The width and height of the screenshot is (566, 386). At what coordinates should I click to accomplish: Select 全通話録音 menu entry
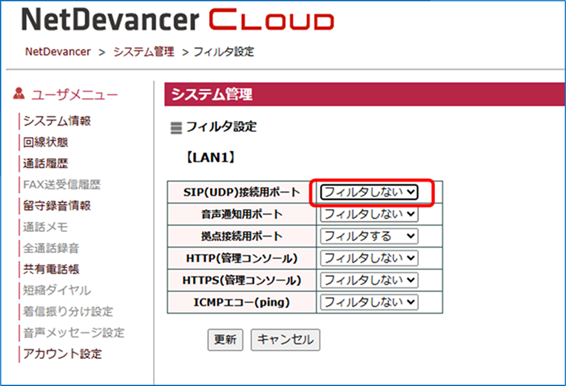51,248
